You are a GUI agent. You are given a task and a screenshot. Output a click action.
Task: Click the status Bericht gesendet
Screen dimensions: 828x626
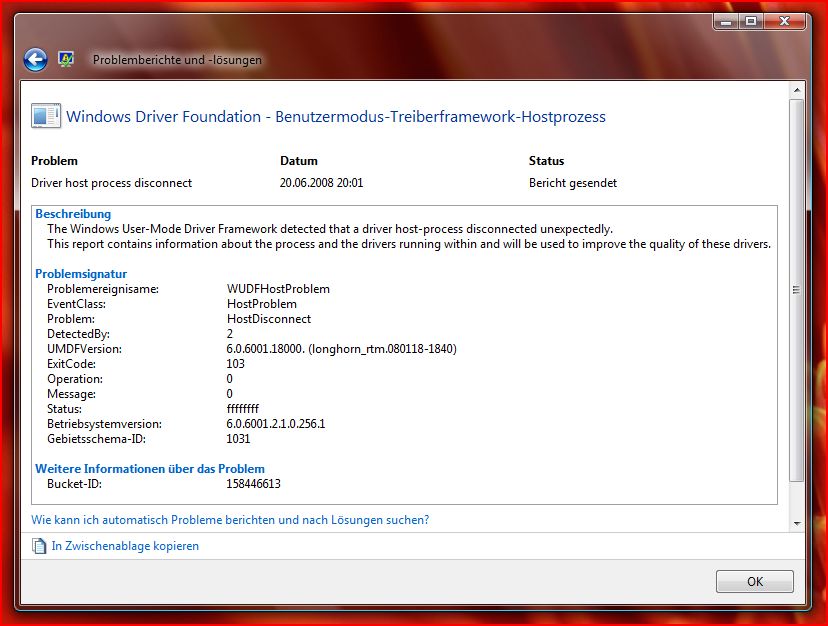[x=572, y=183]
